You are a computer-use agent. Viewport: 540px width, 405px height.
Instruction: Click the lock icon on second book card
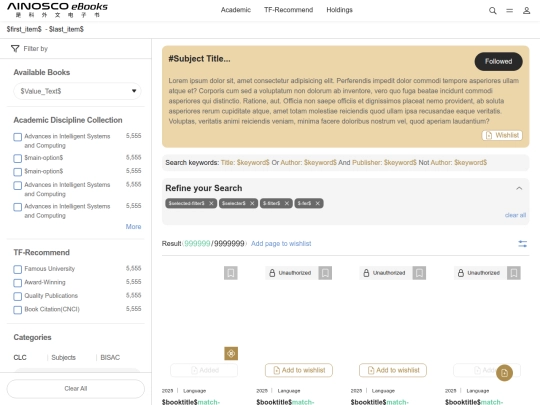click(272, 273)
